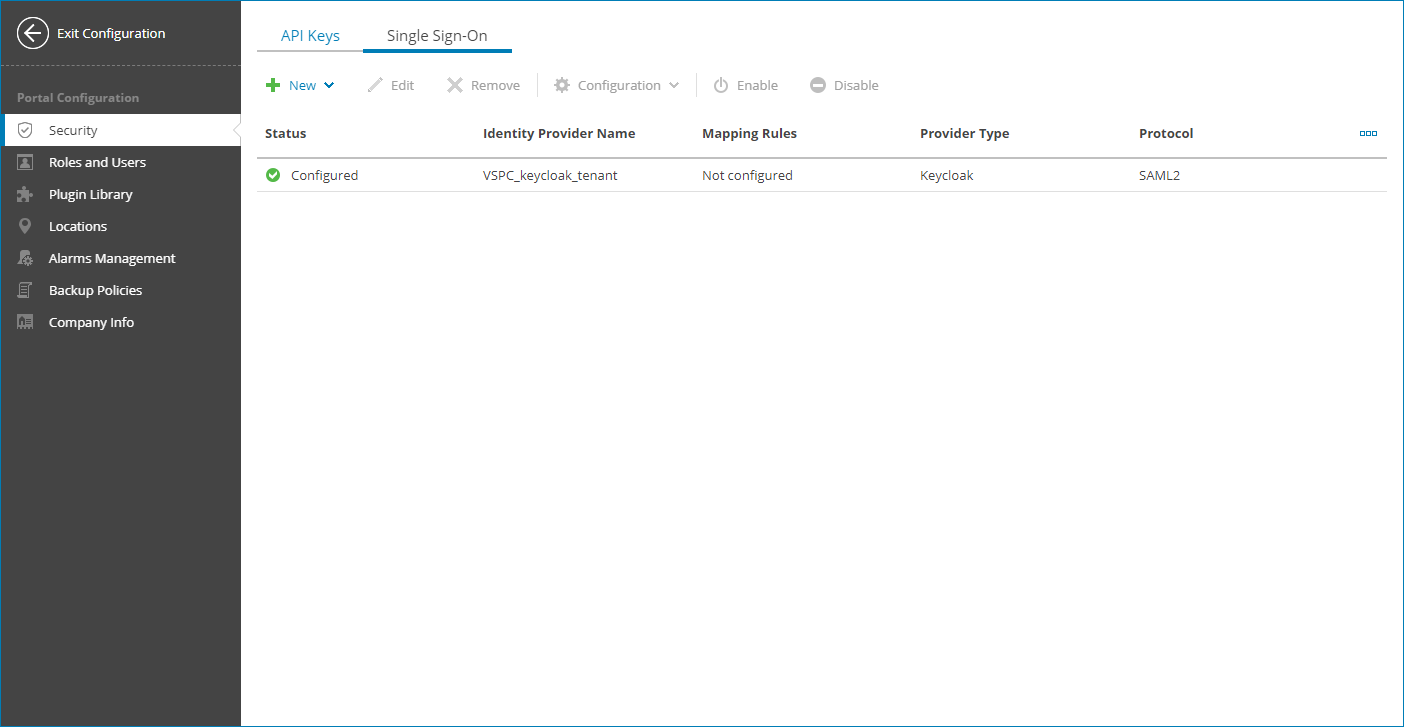The height and width of the screenshot is (727, 1404).
Task: Disable the selected identity provider
Action: point(843,85)
